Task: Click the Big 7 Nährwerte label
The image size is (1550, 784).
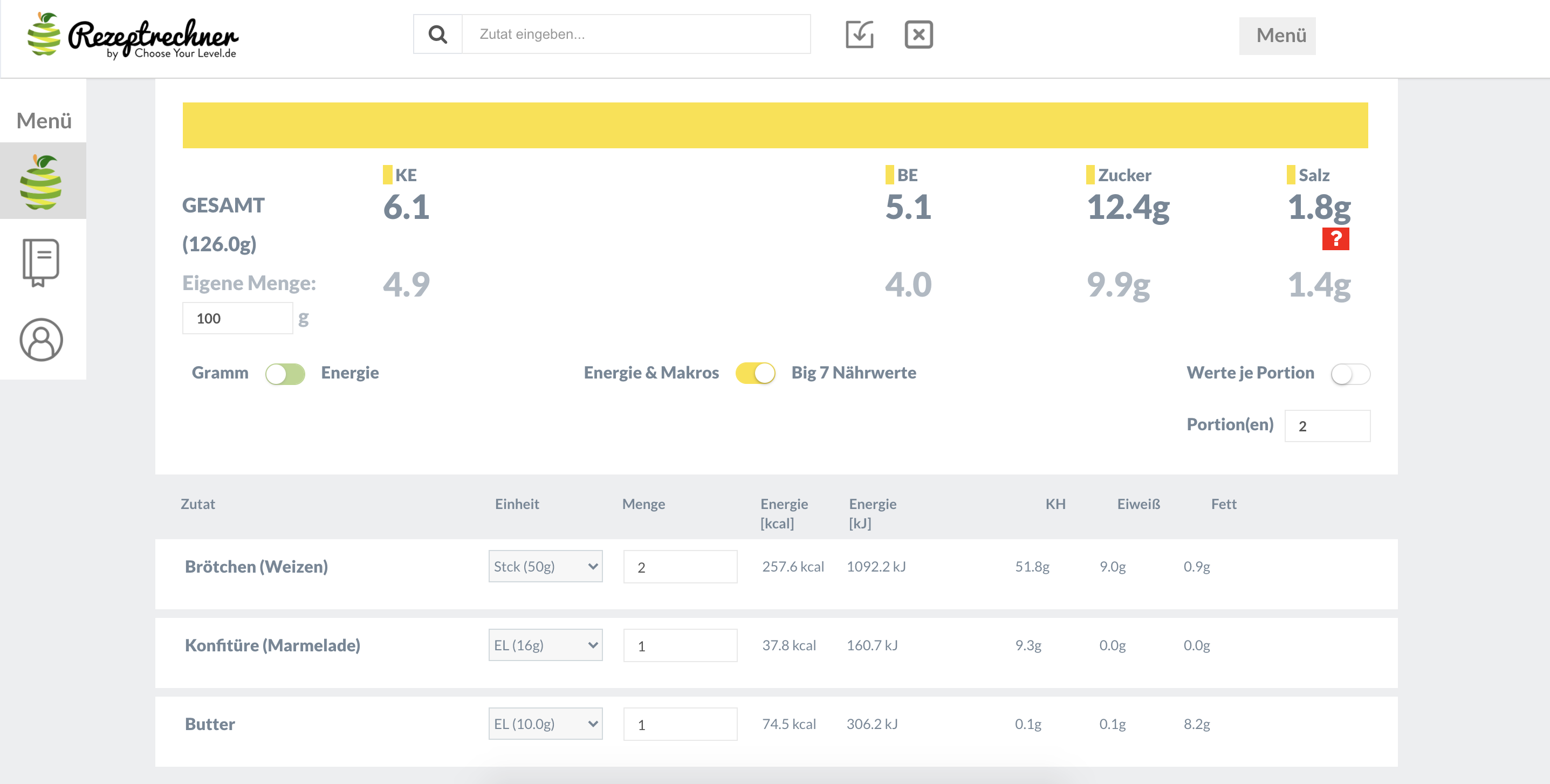Action: tap(854, 373)
